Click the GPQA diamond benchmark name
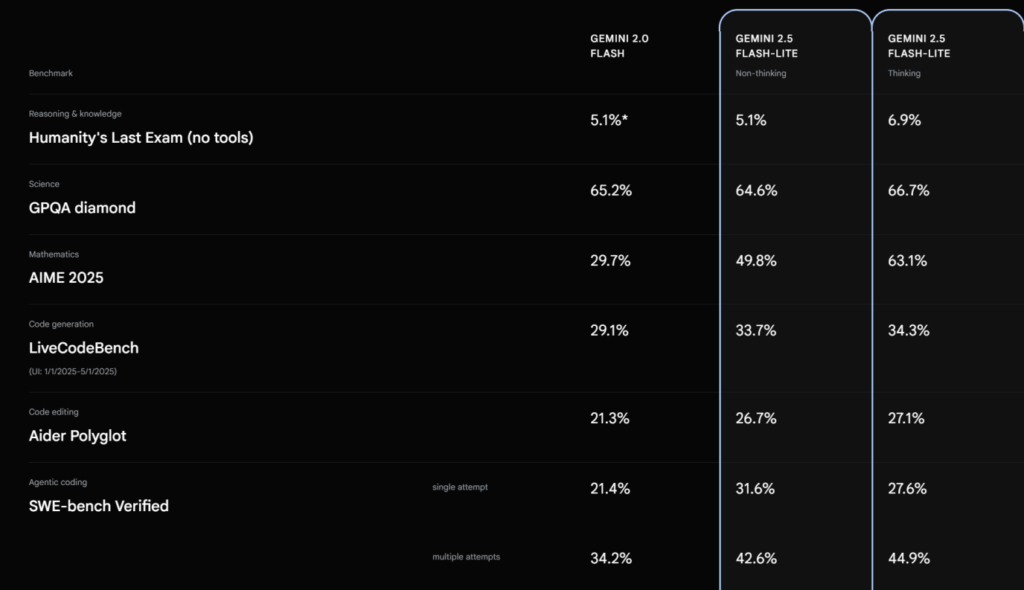 (x=82, y=208)
